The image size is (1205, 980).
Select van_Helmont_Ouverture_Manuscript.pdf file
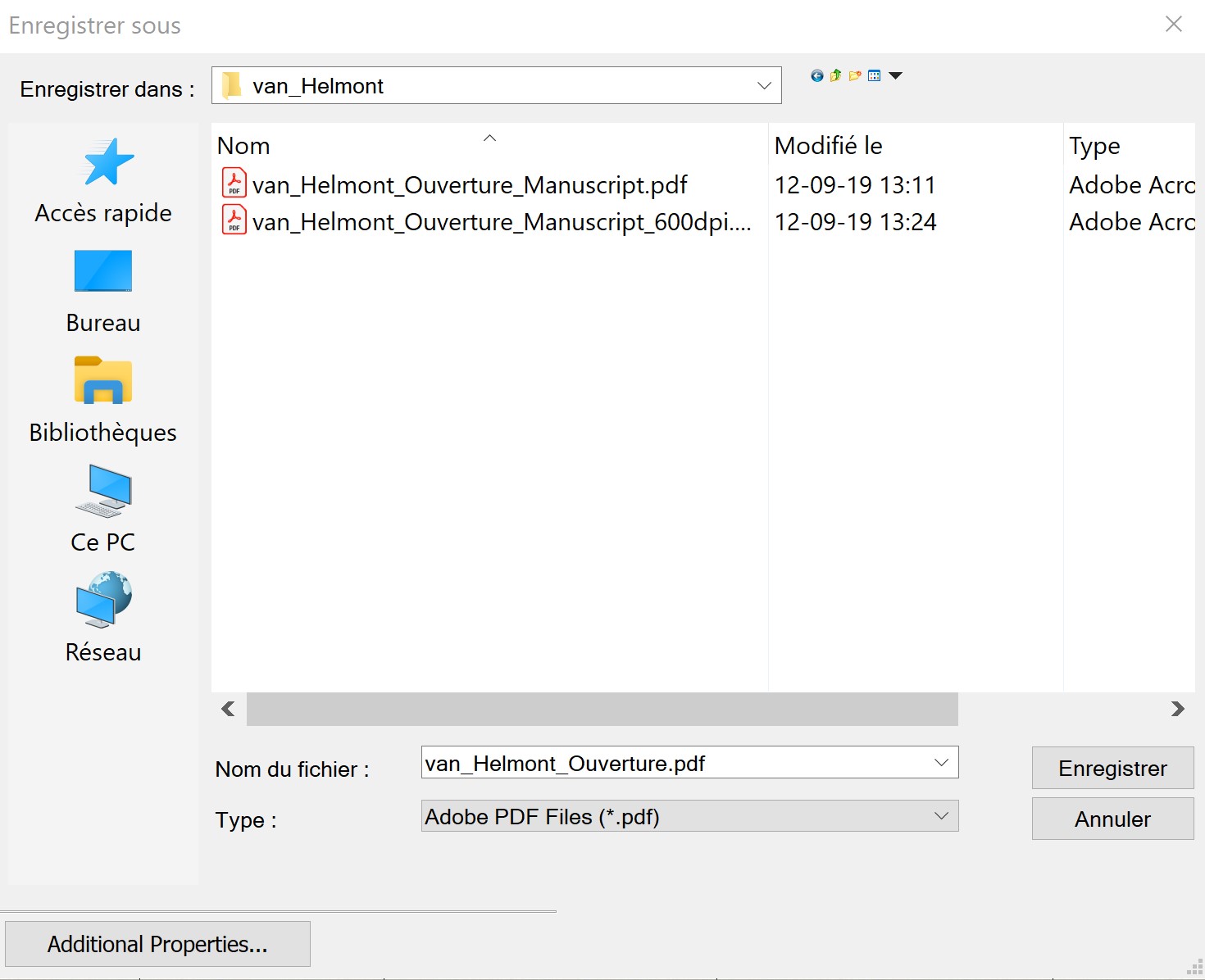[469, 185]
